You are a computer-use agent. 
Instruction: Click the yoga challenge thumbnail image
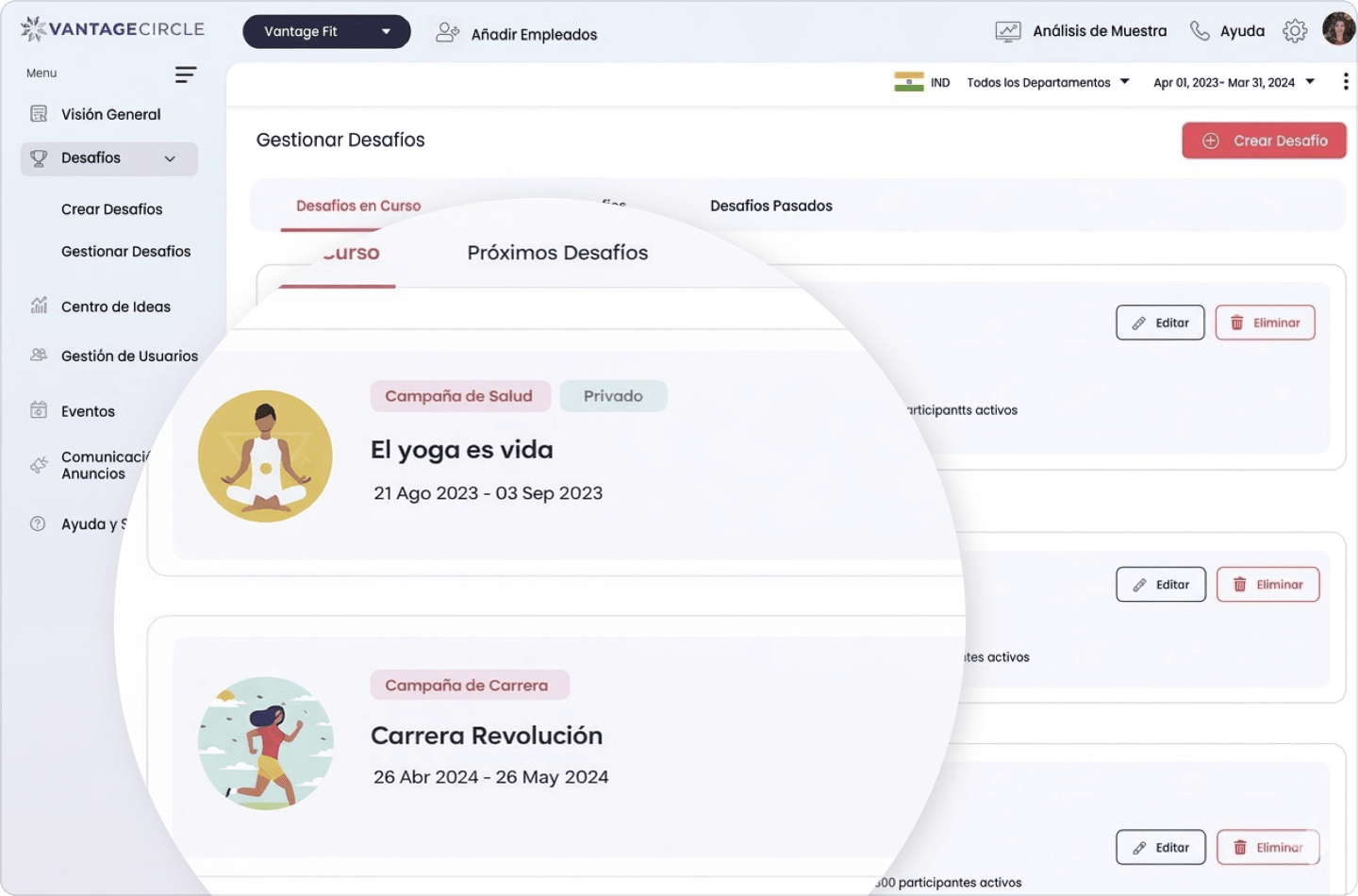coord(265,456)
